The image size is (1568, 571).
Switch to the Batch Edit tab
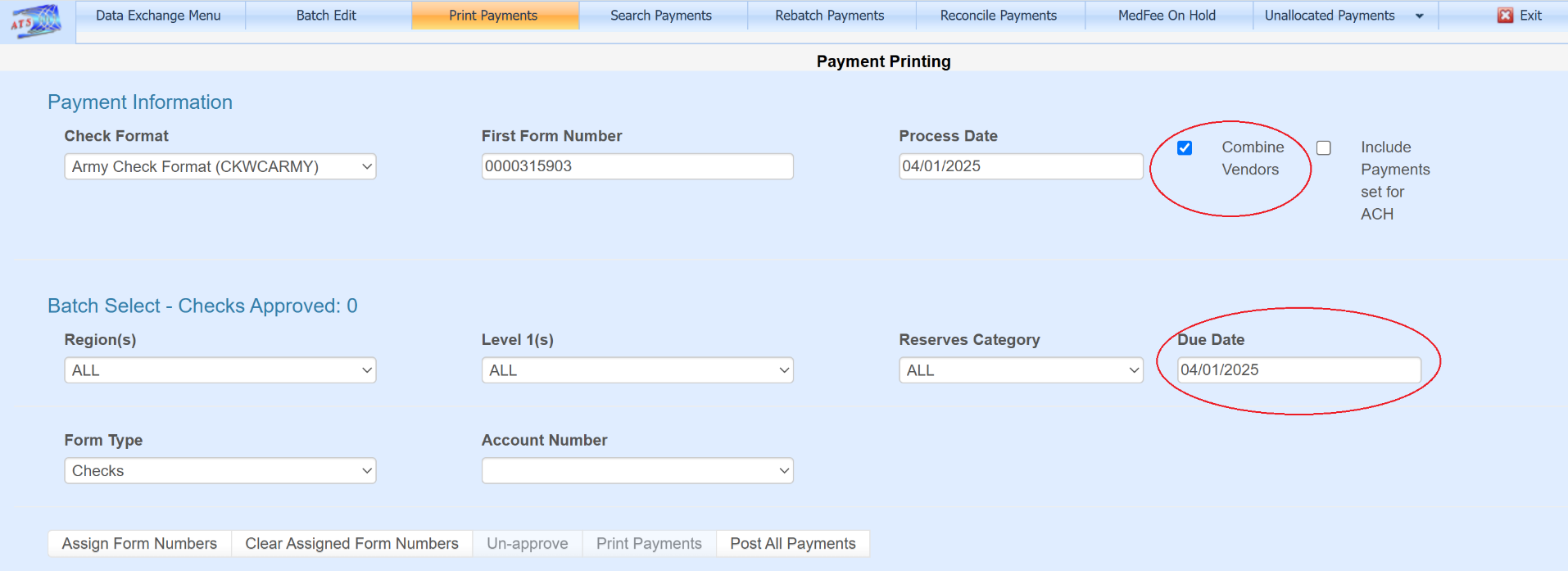[x=326, y=16]
